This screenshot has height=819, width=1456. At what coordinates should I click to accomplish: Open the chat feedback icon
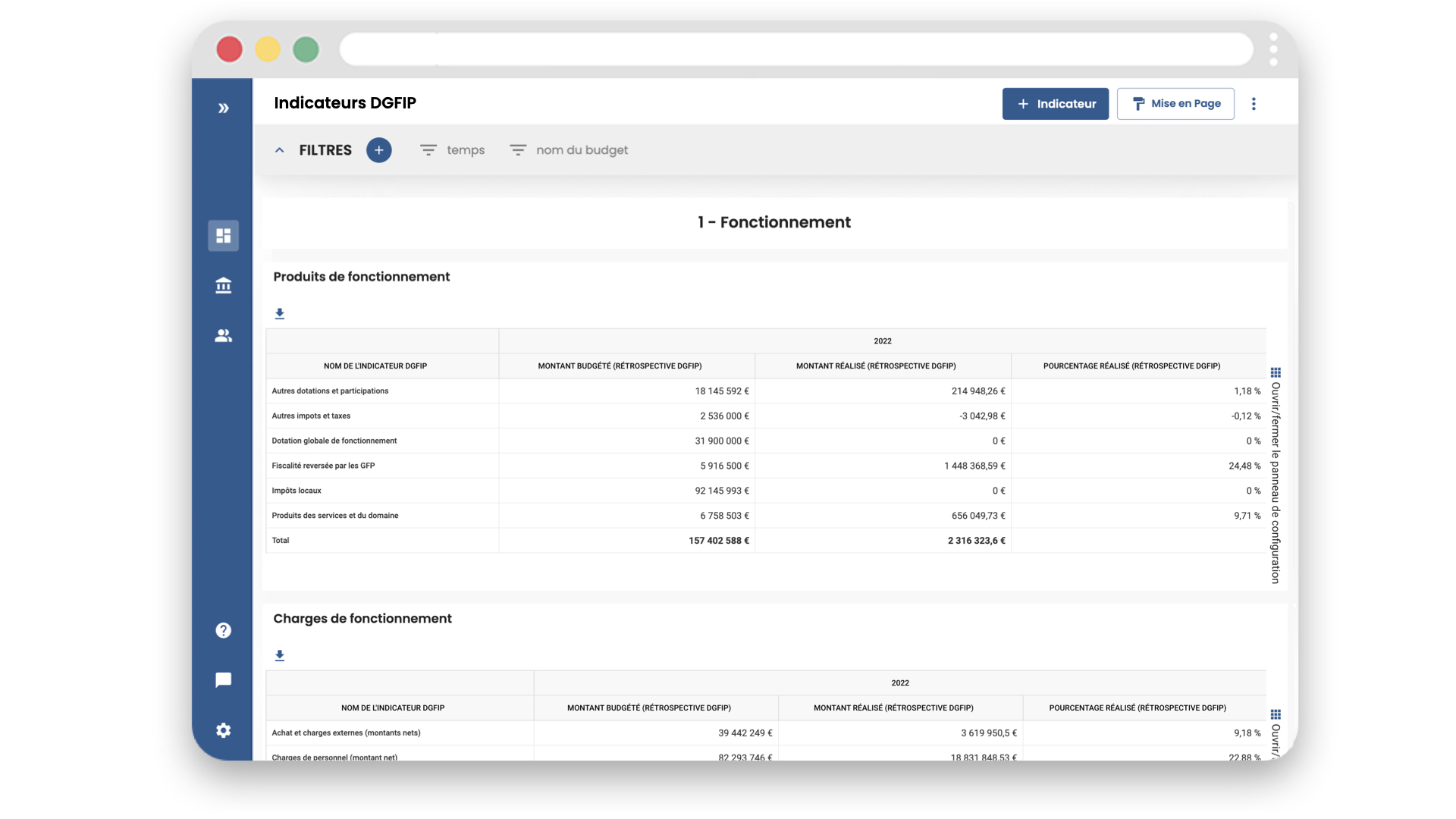(222, 679)
